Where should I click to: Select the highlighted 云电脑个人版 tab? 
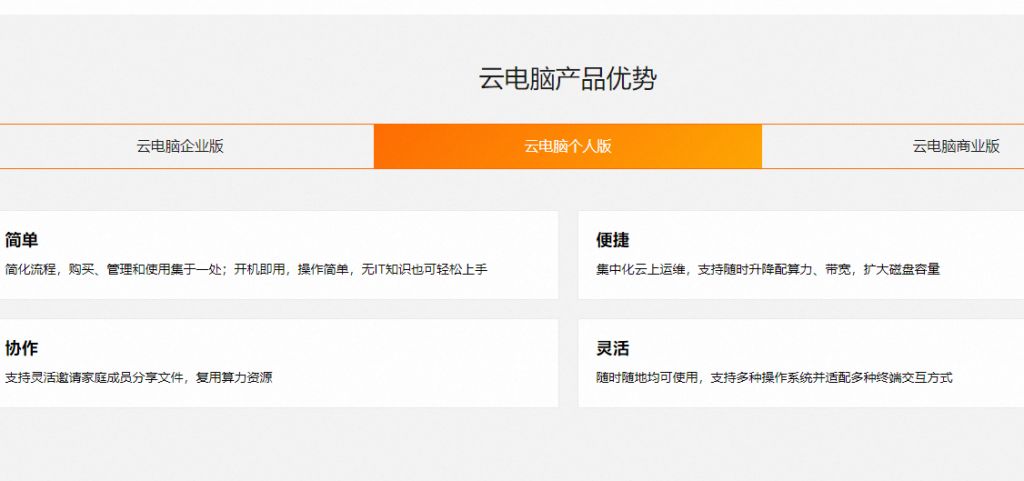[567, 146]
